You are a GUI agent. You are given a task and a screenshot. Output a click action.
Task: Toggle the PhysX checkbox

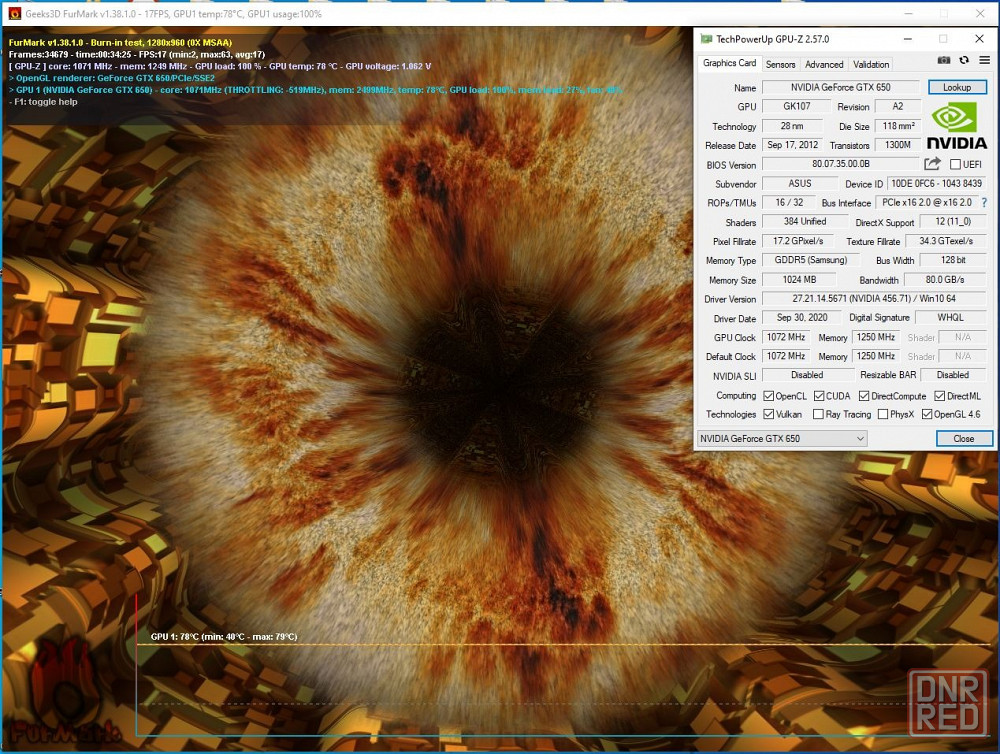[882, 414]
